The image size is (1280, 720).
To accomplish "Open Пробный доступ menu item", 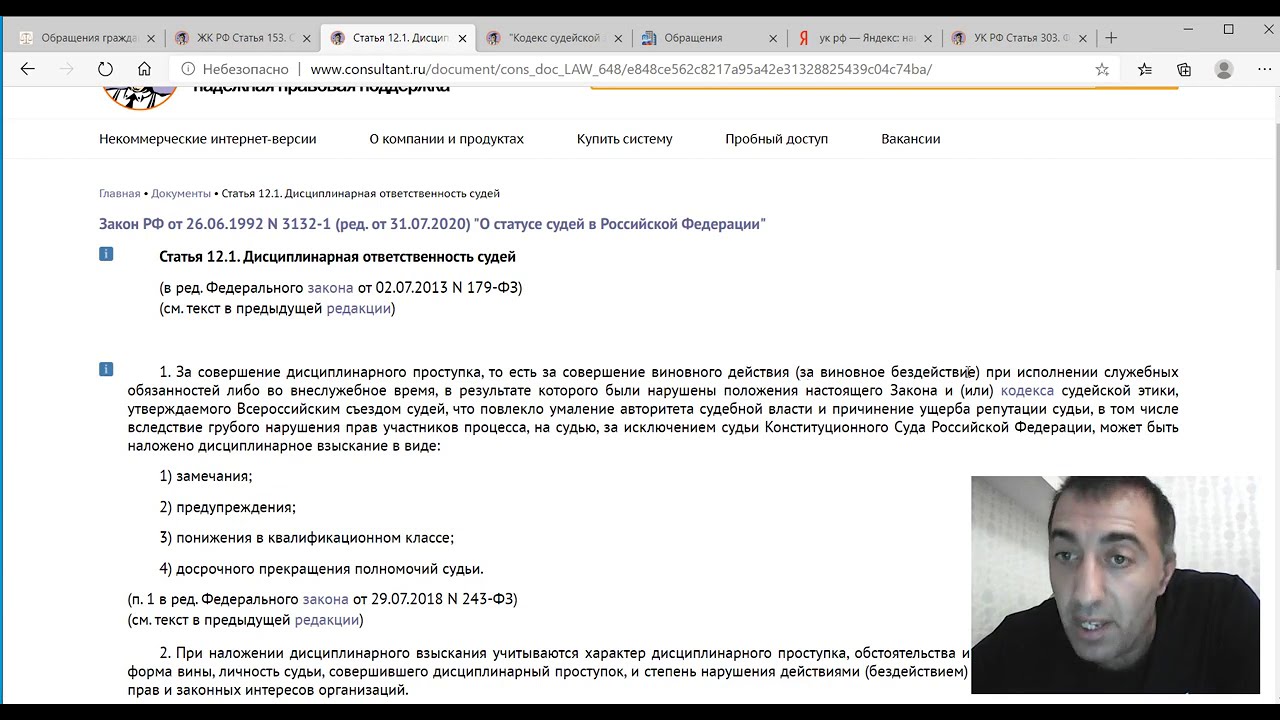I will [x=777, y=139].
